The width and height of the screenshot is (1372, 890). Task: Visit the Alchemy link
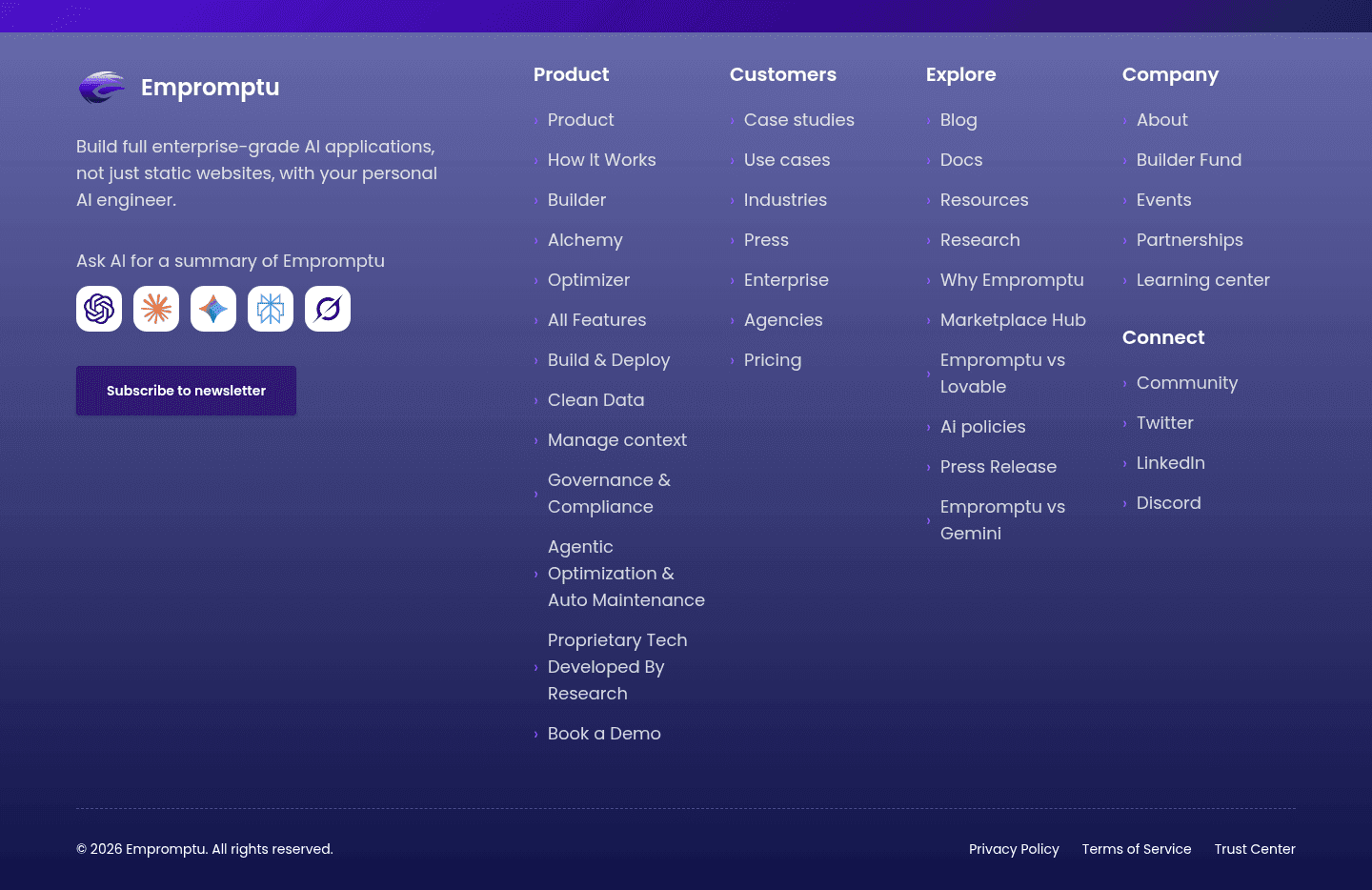585,240
